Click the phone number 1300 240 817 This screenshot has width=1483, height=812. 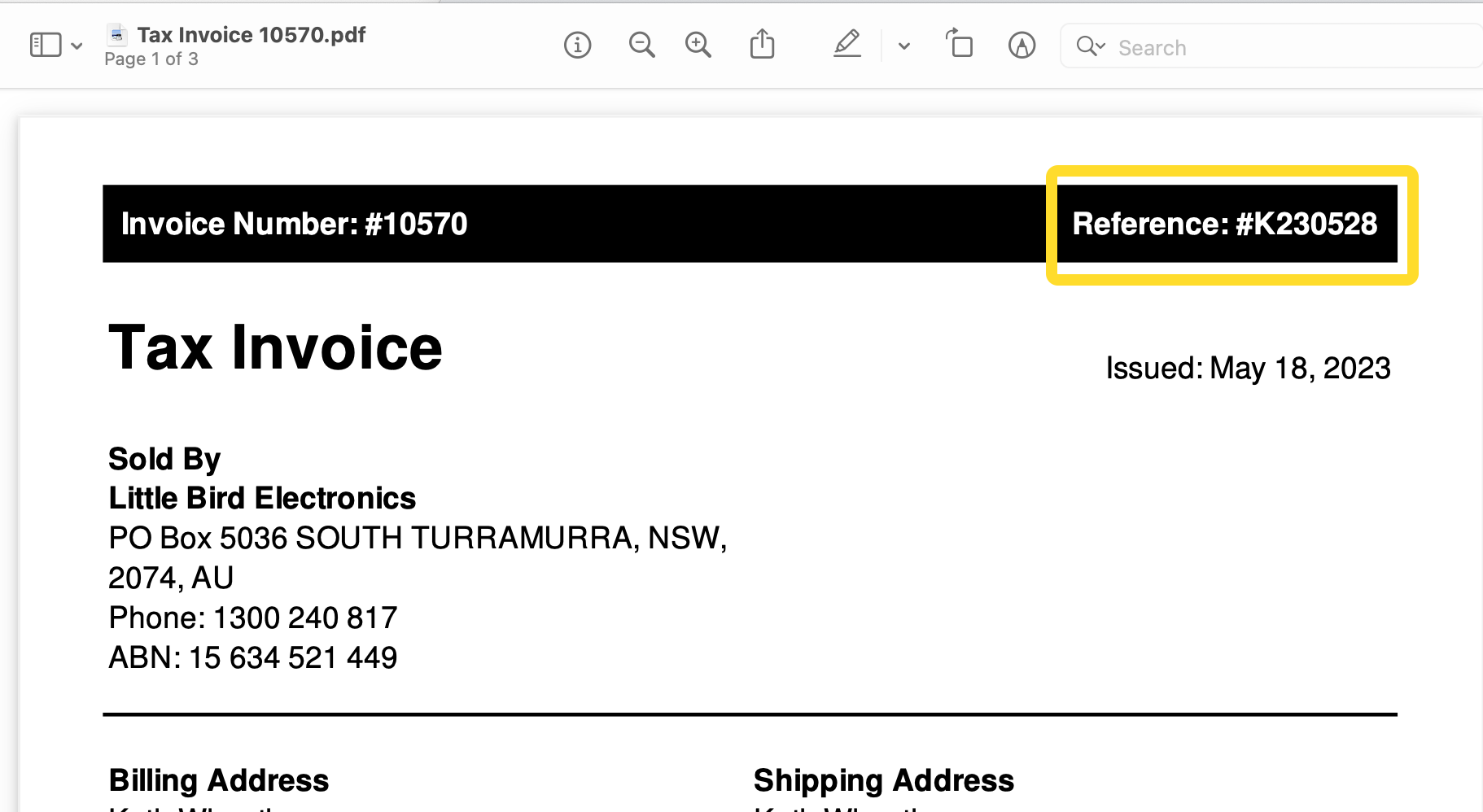pyautogui.click(x=304, y=618)
